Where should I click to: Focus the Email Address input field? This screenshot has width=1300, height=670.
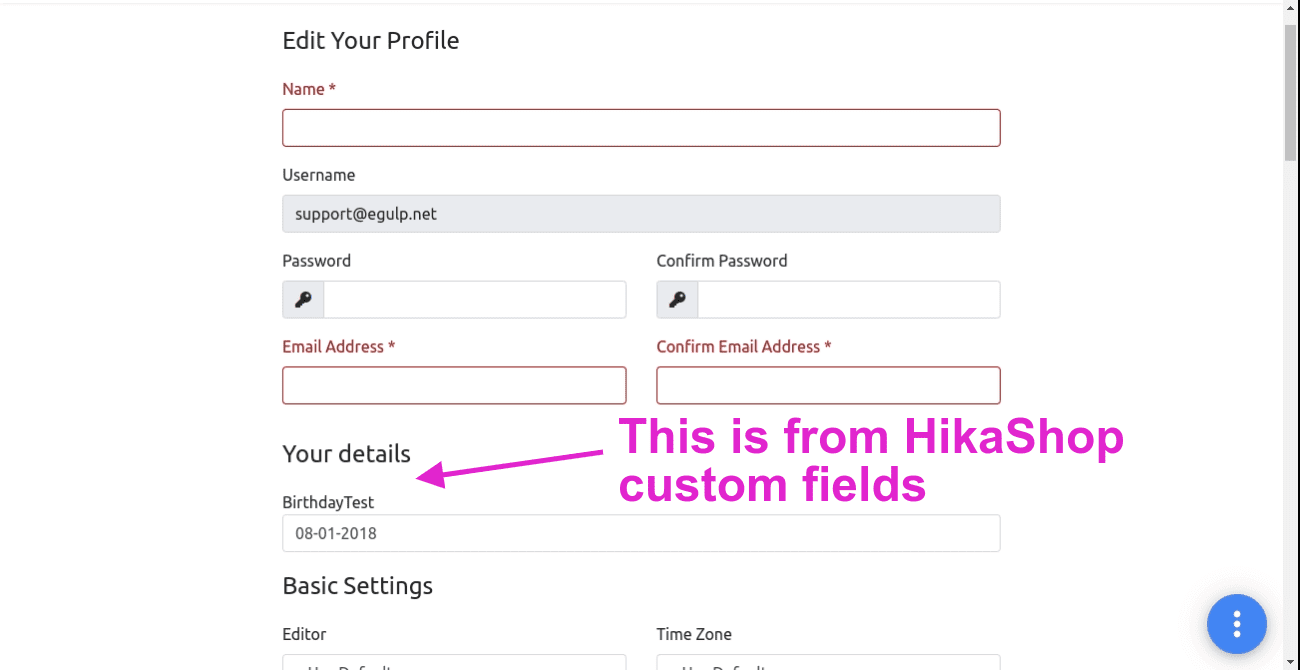click(x=454, y=385)
